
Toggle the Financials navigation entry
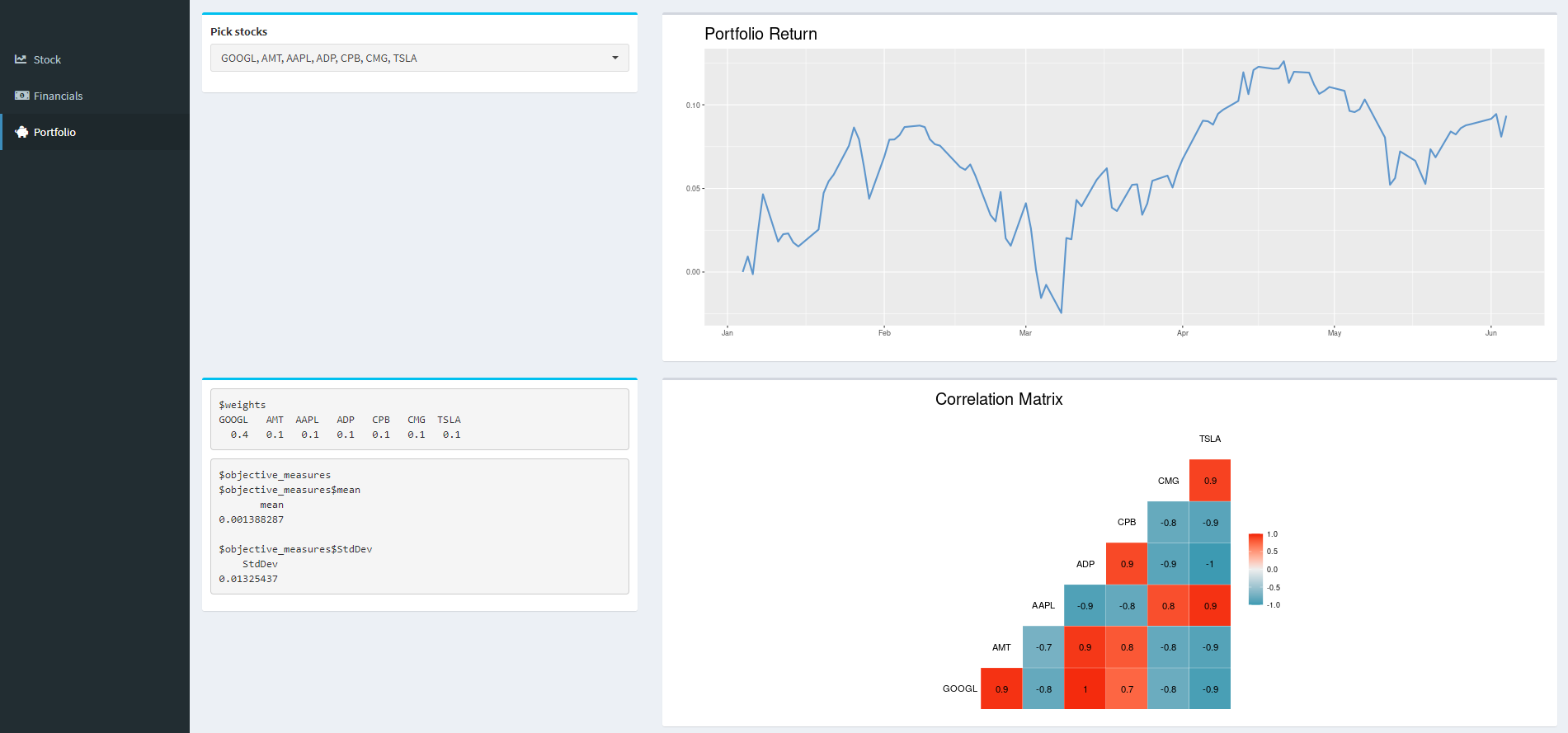[57, 95]
